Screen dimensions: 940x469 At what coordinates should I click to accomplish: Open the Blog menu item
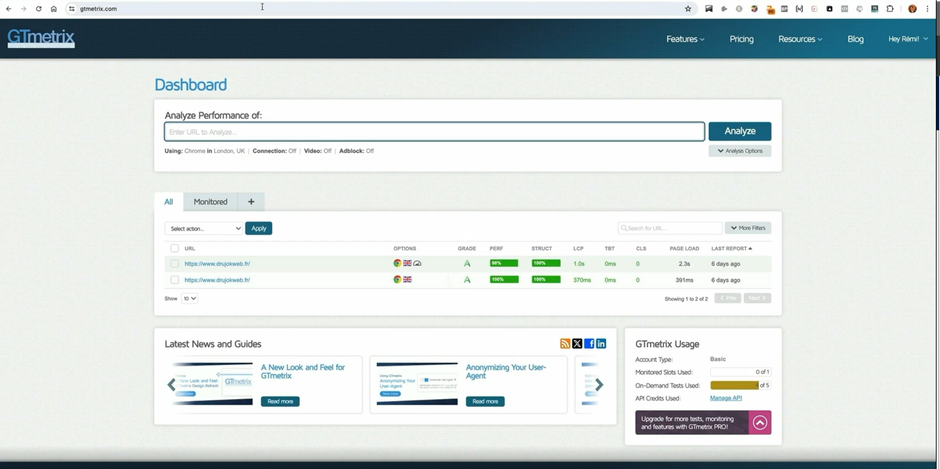[855, 39]
